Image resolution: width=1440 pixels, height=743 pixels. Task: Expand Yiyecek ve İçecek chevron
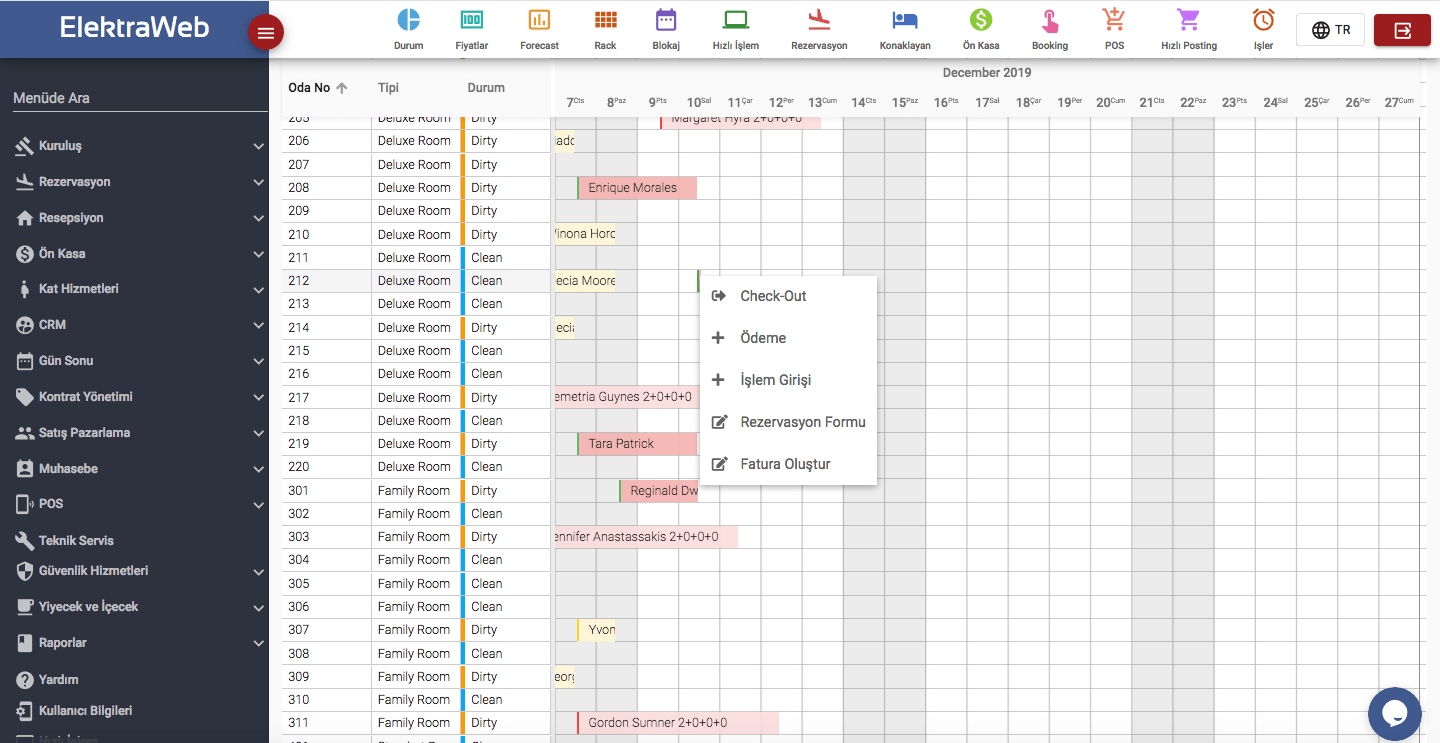pos(258,607)
